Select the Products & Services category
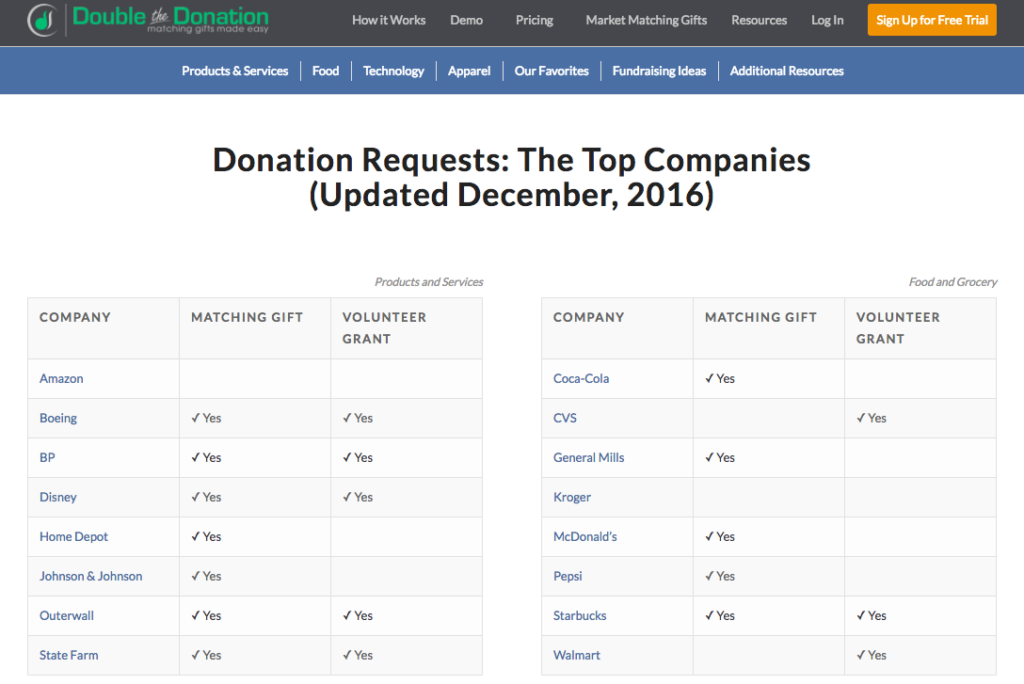 234,70
